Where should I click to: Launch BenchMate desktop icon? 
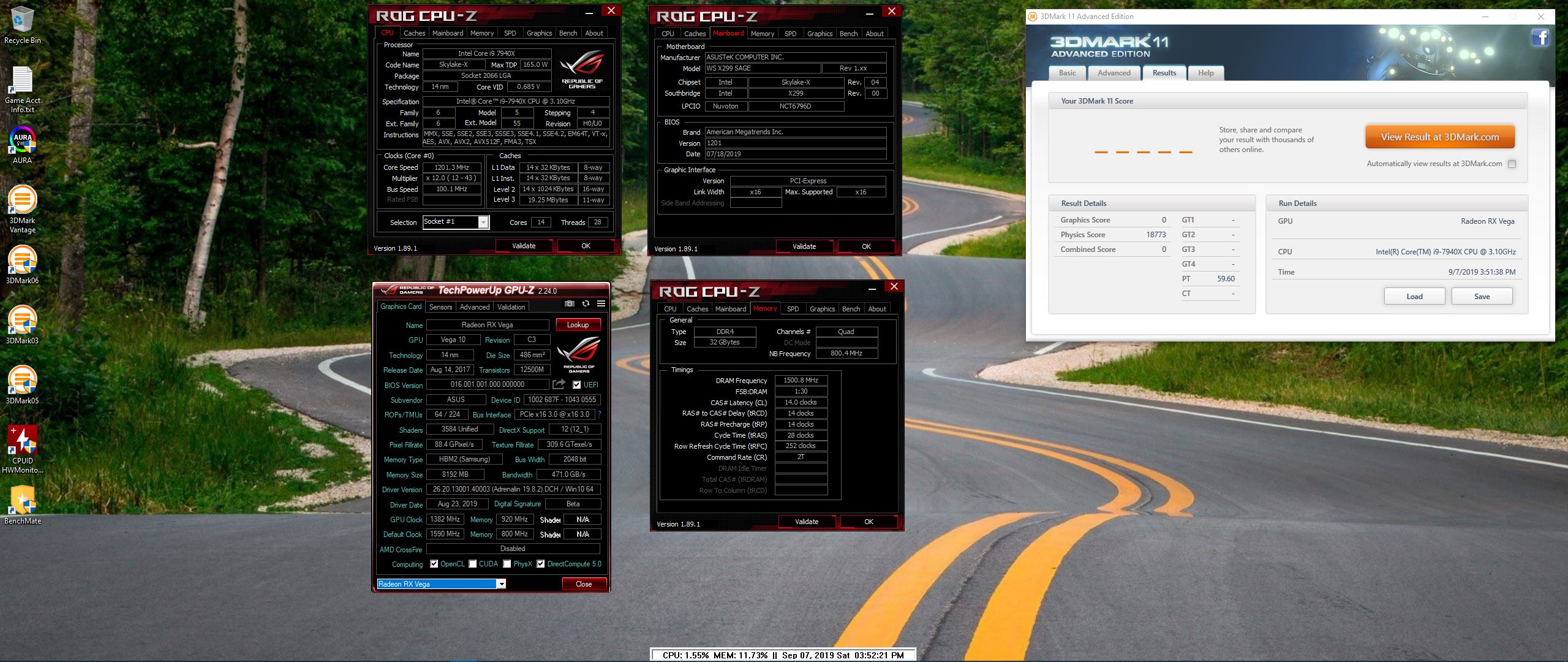click(x=22, y=505)
